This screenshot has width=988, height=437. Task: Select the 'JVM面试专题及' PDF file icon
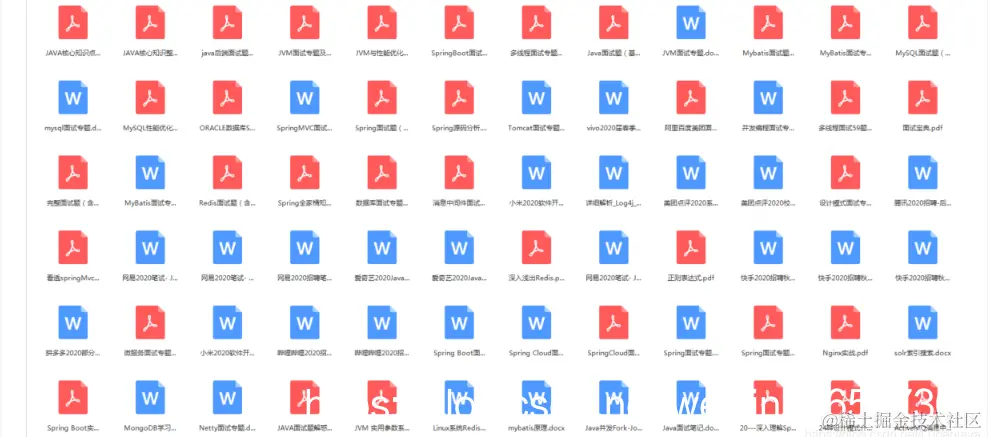point(305,22)
